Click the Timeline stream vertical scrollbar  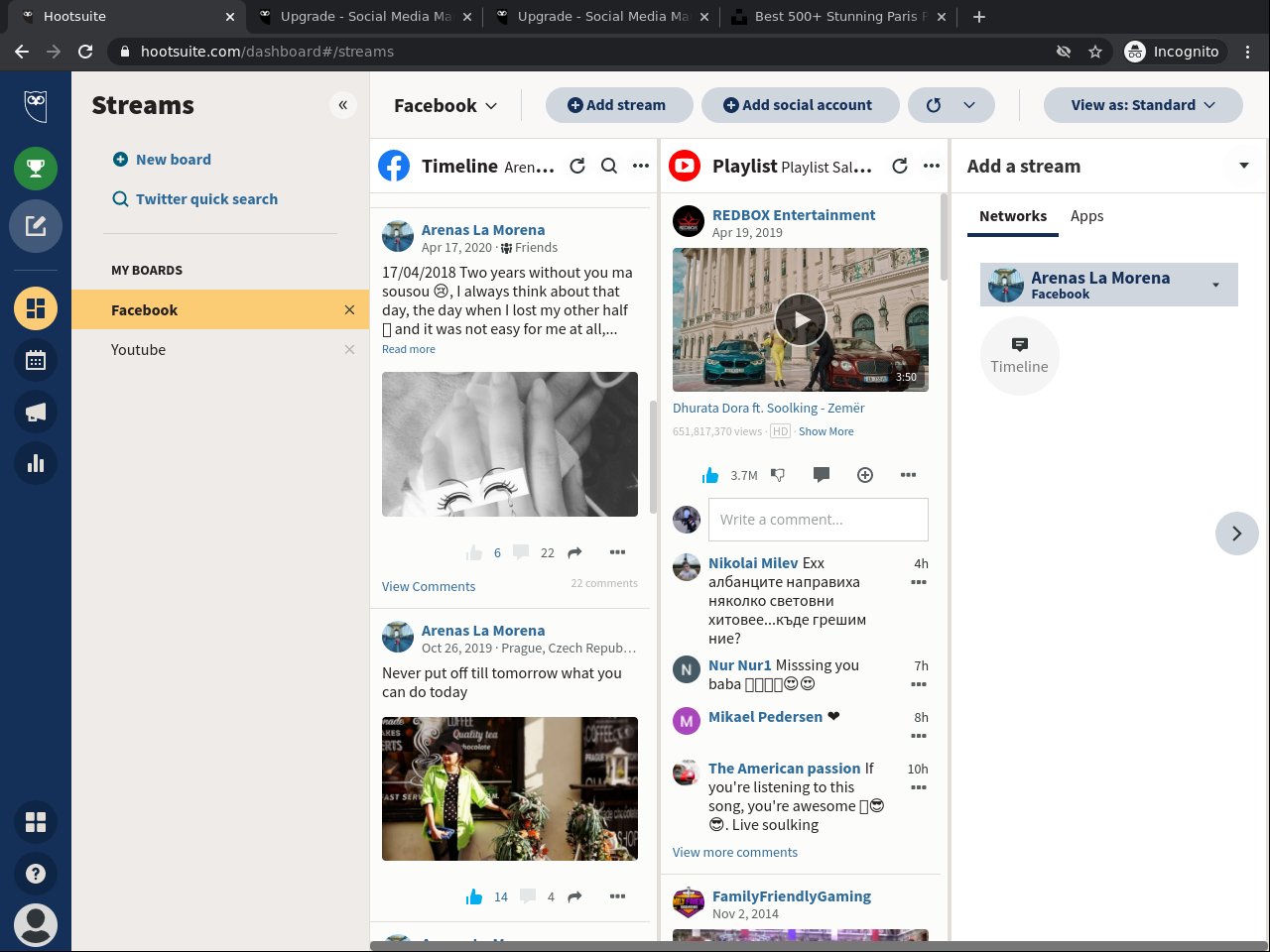pyautogui.click(x=653, y=456)
